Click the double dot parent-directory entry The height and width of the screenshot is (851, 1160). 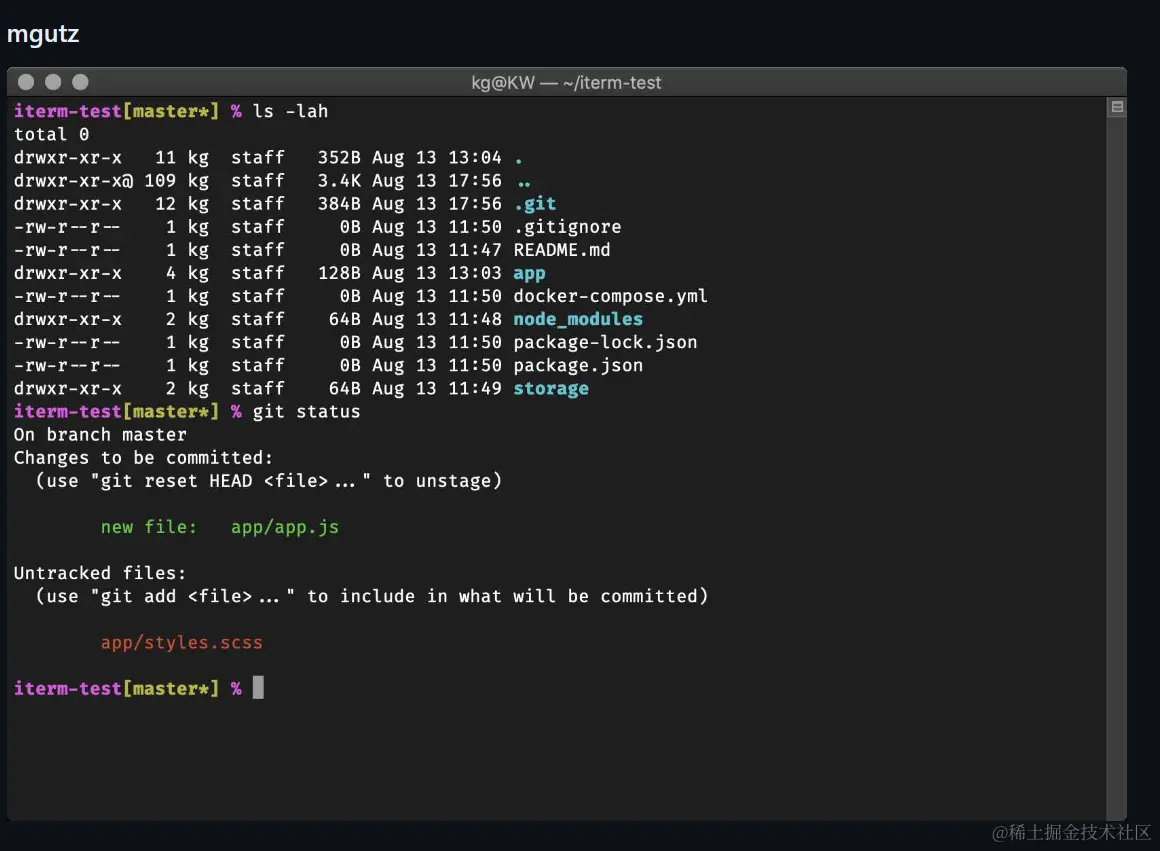point(524,184)
